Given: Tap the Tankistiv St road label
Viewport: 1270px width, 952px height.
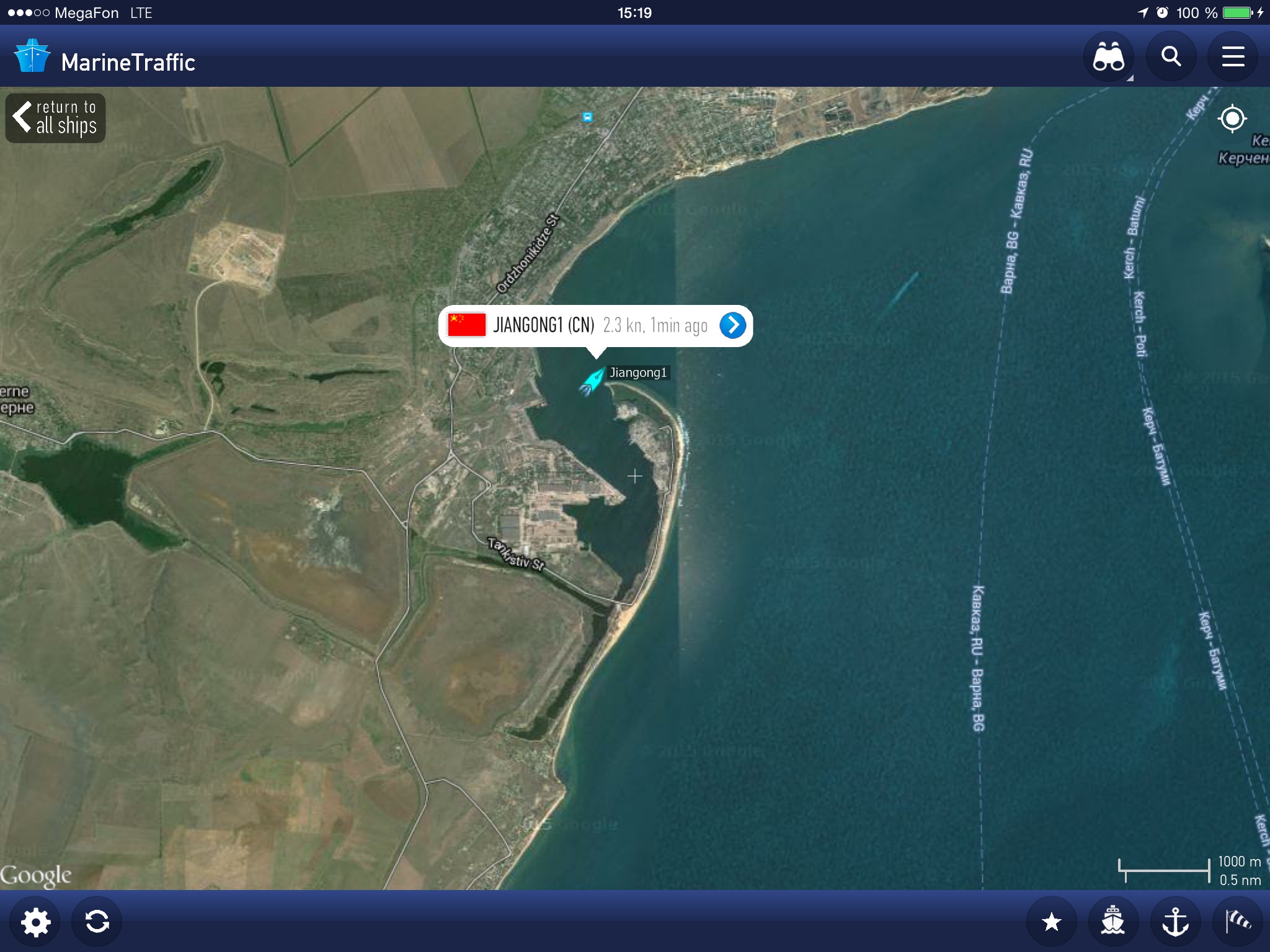Looking at the screenshot, I should [x=516, y=554].
